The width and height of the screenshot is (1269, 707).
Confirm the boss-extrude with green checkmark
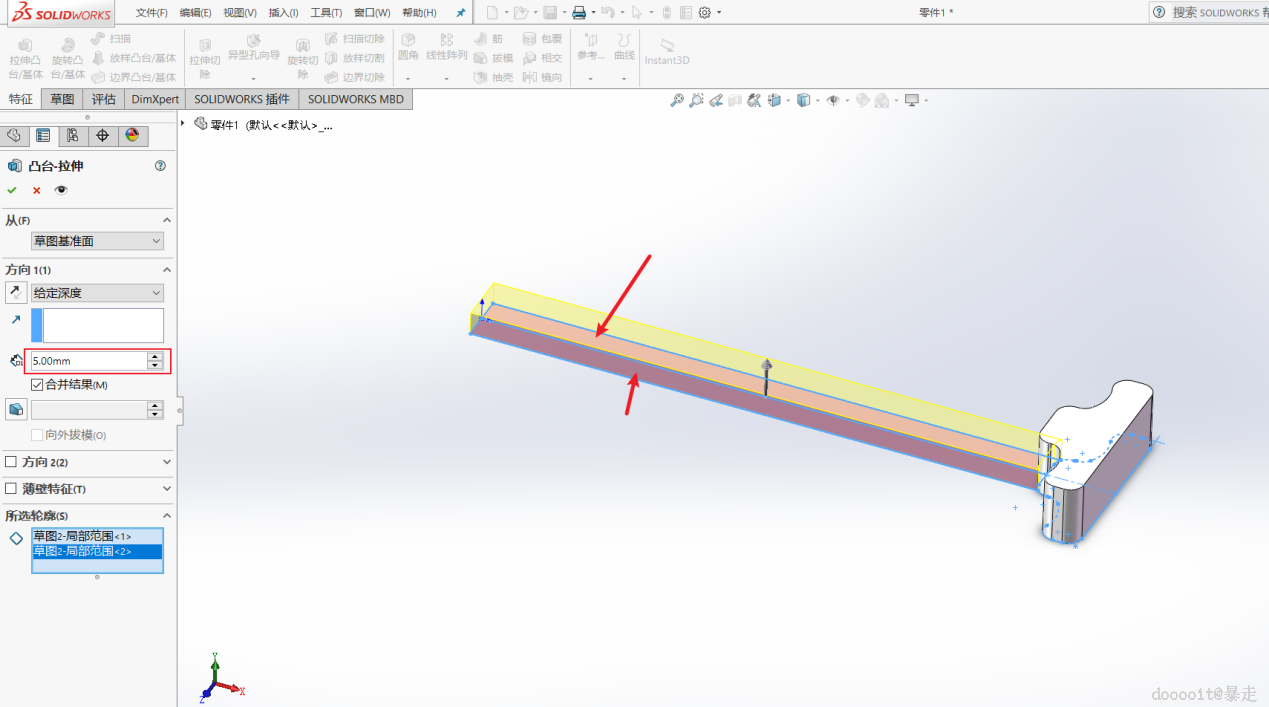(12, 190)
